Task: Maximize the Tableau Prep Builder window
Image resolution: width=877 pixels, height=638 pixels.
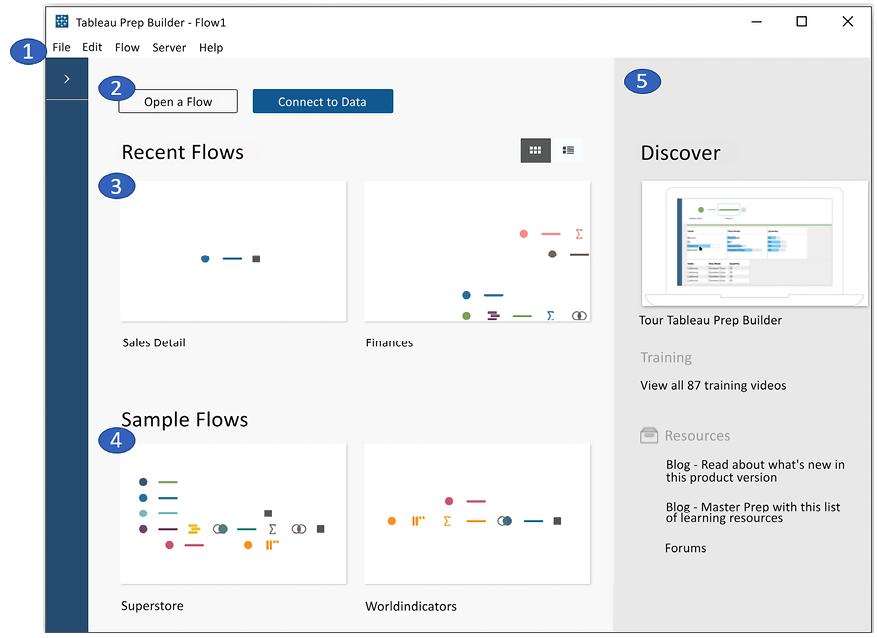Action: (801, 21)
